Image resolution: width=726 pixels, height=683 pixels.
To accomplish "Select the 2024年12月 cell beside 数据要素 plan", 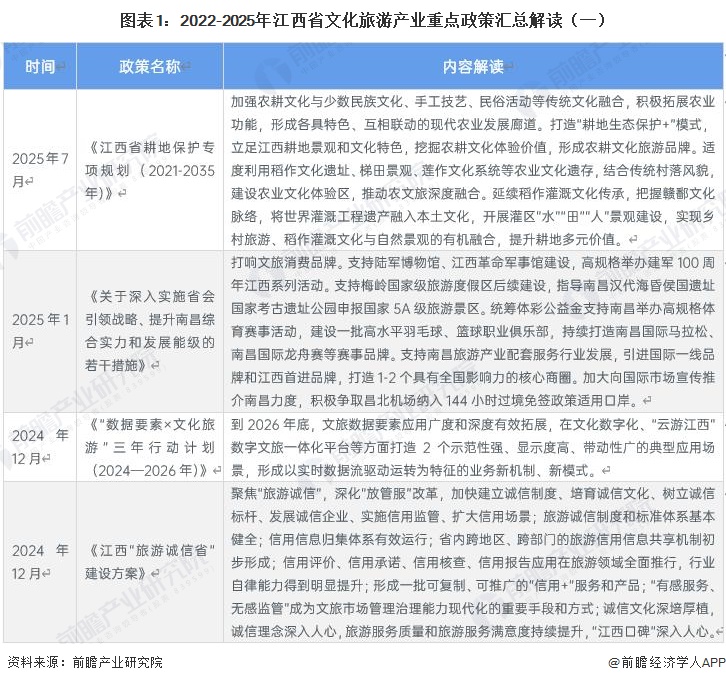I will (41, 447).
